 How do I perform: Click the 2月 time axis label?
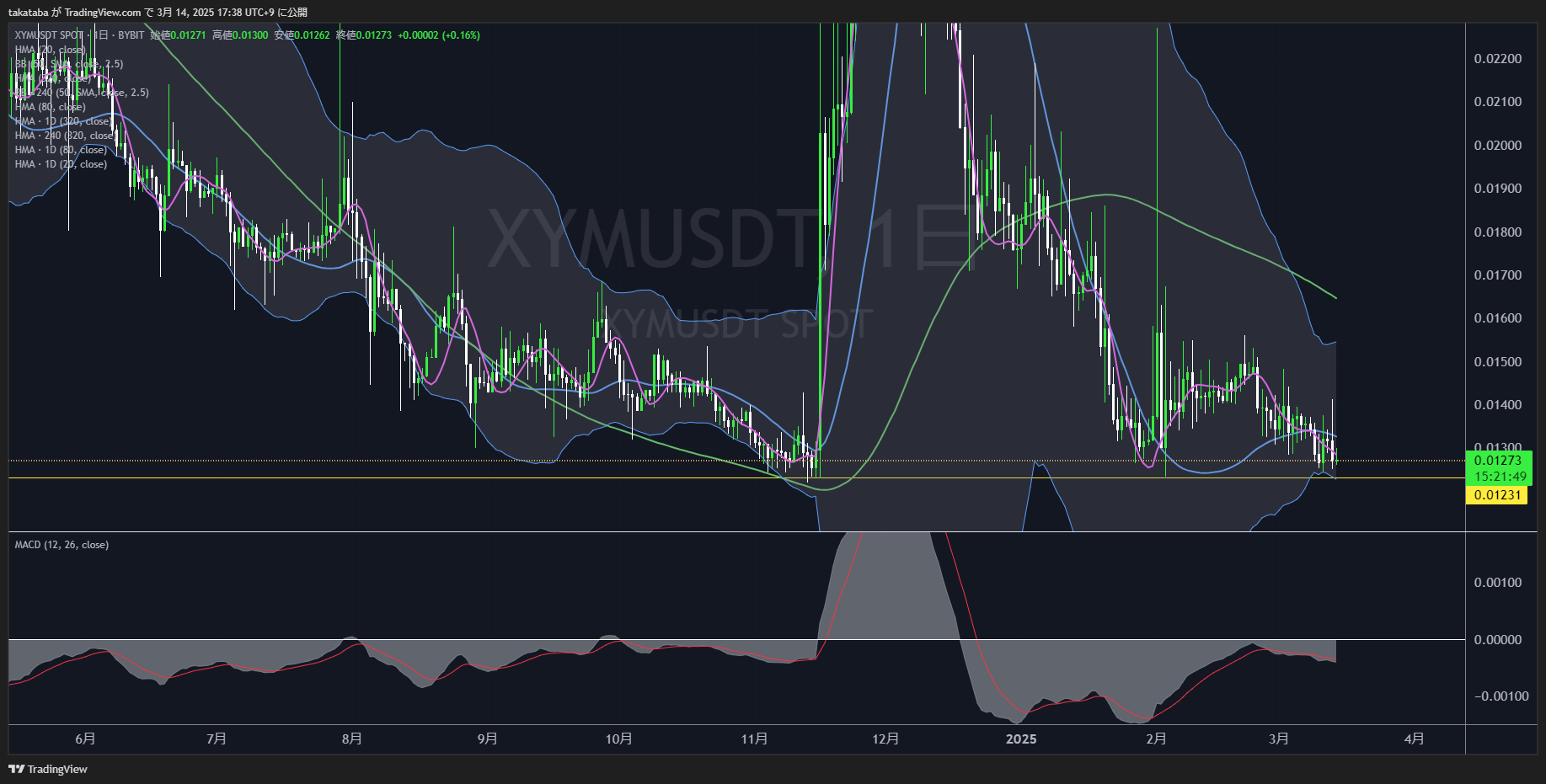click(x=1157, y=739)
